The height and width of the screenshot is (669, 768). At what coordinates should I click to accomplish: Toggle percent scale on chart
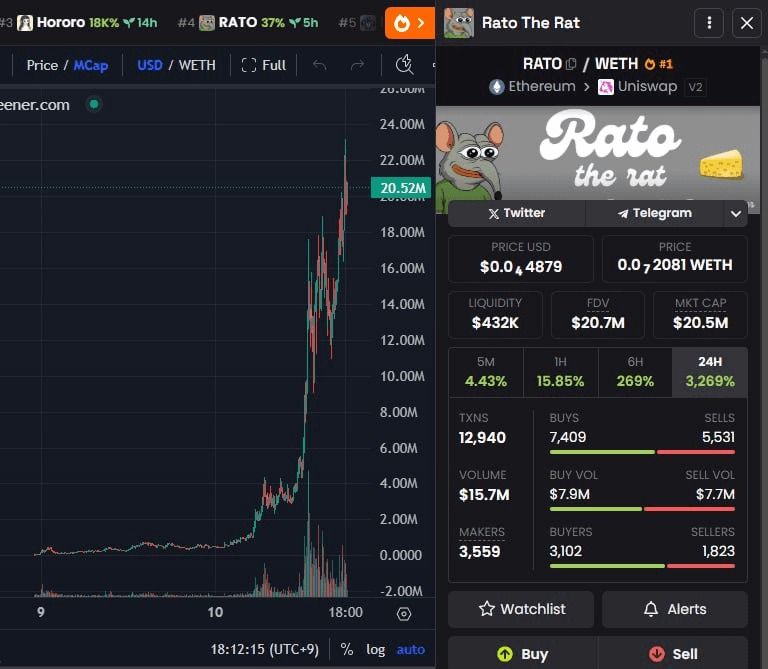click(x=347, y=649)
